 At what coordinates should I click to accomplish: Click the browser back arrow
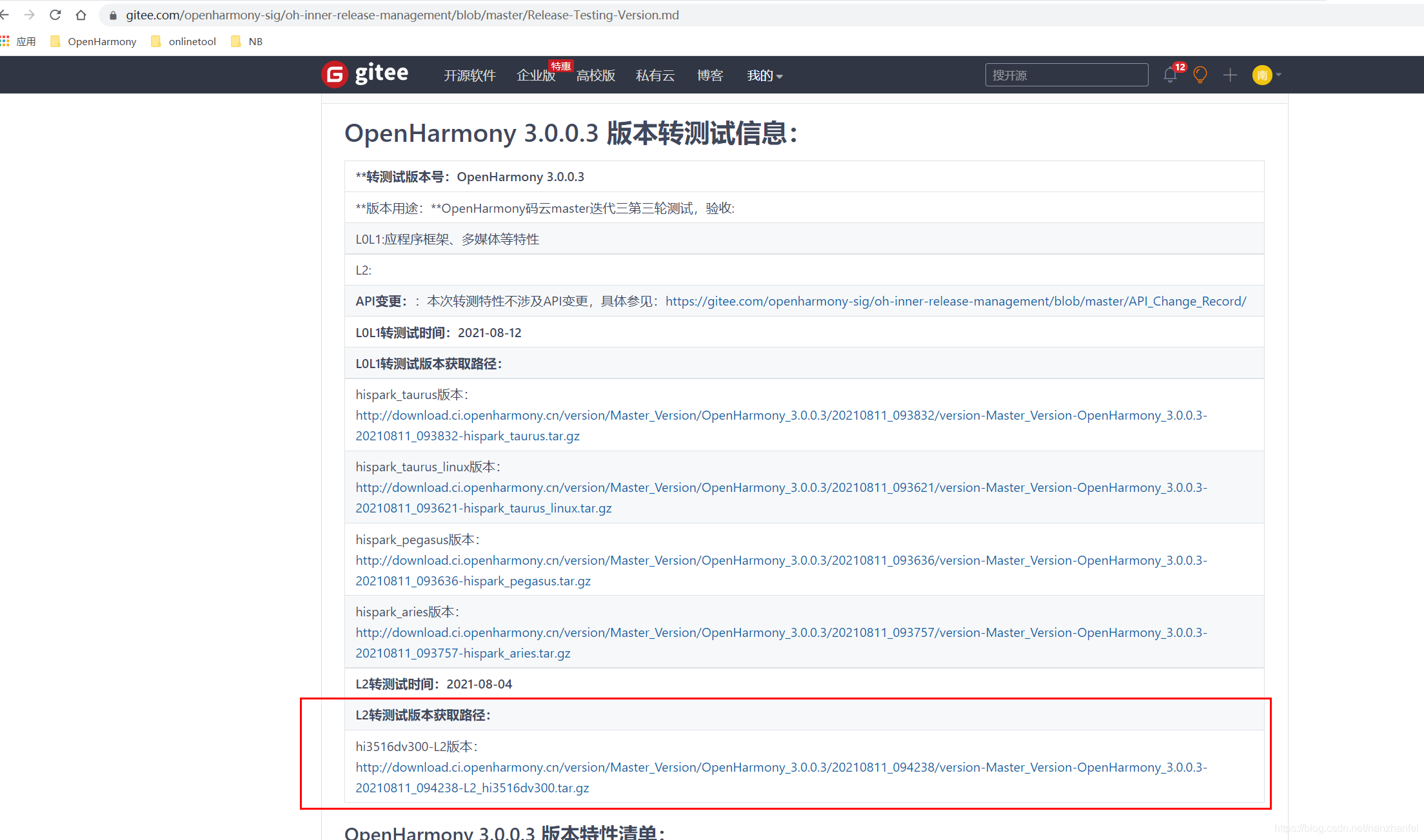(x=5, y=15)
